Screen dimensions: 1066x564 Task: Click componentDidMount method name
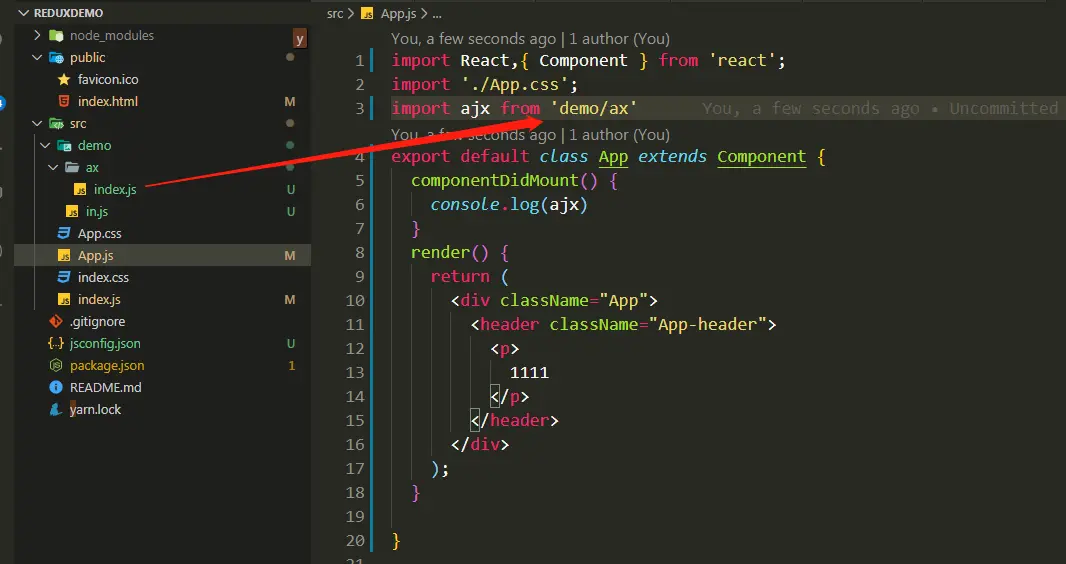pyautogui.click(x=494, y=181)
